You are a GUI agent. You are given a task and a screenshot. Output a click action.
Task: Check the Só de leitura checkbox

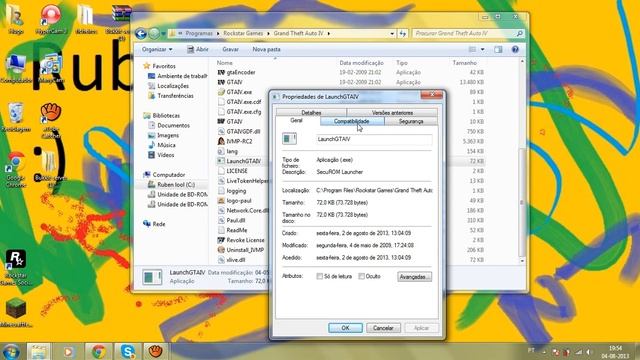[x=320, y=276]
